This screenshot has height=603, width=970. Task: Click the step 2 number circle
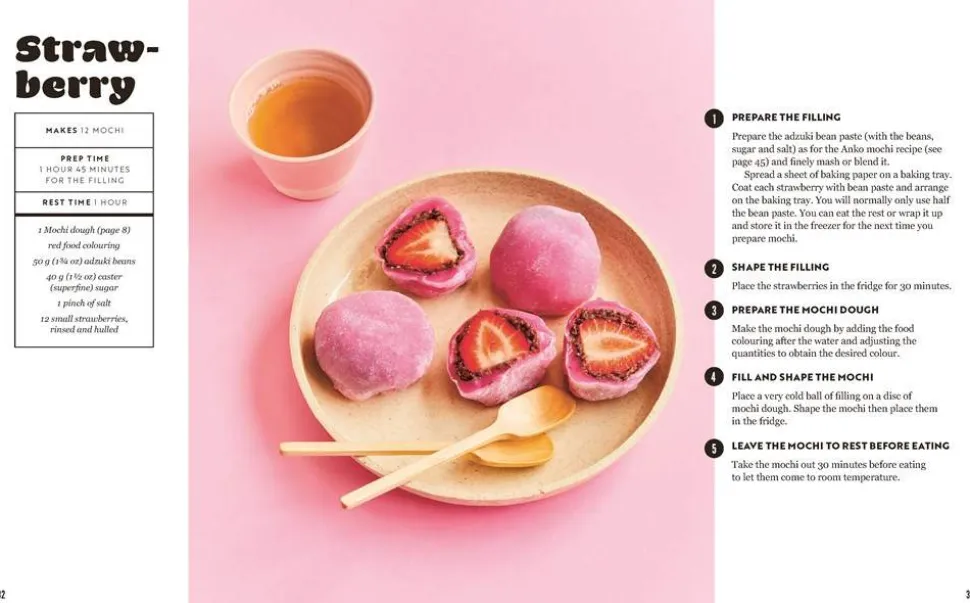pos(713,268)
